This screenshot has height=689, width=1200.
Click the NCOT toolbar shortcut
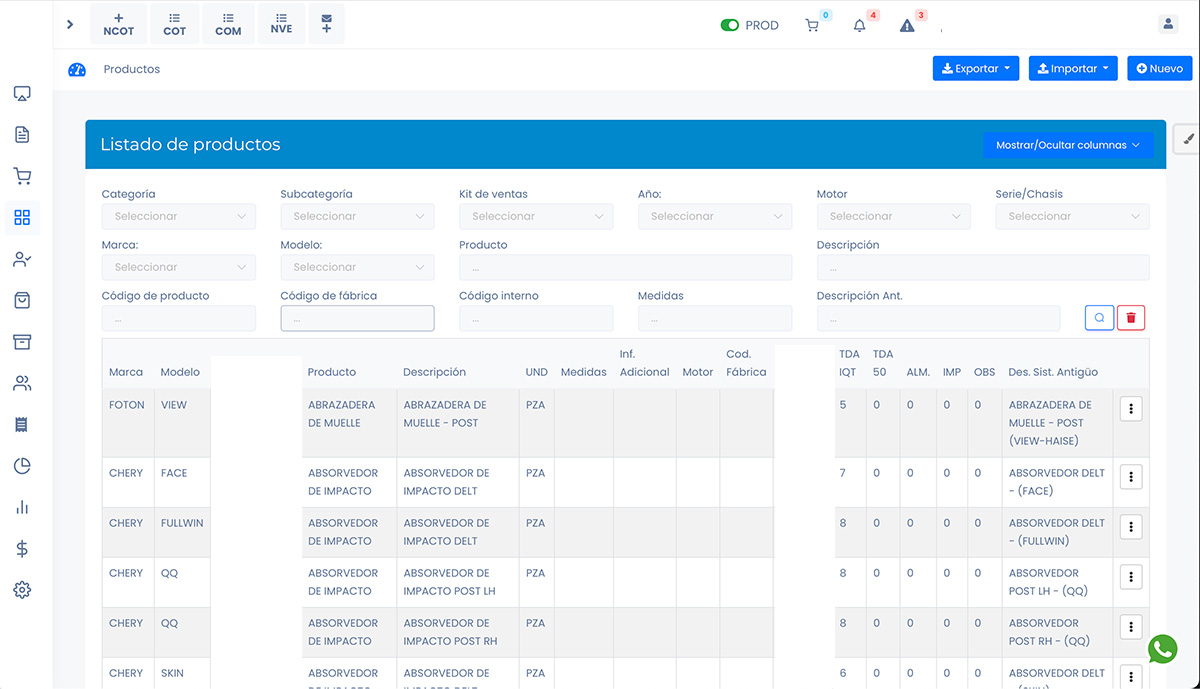tap(119, 24)
